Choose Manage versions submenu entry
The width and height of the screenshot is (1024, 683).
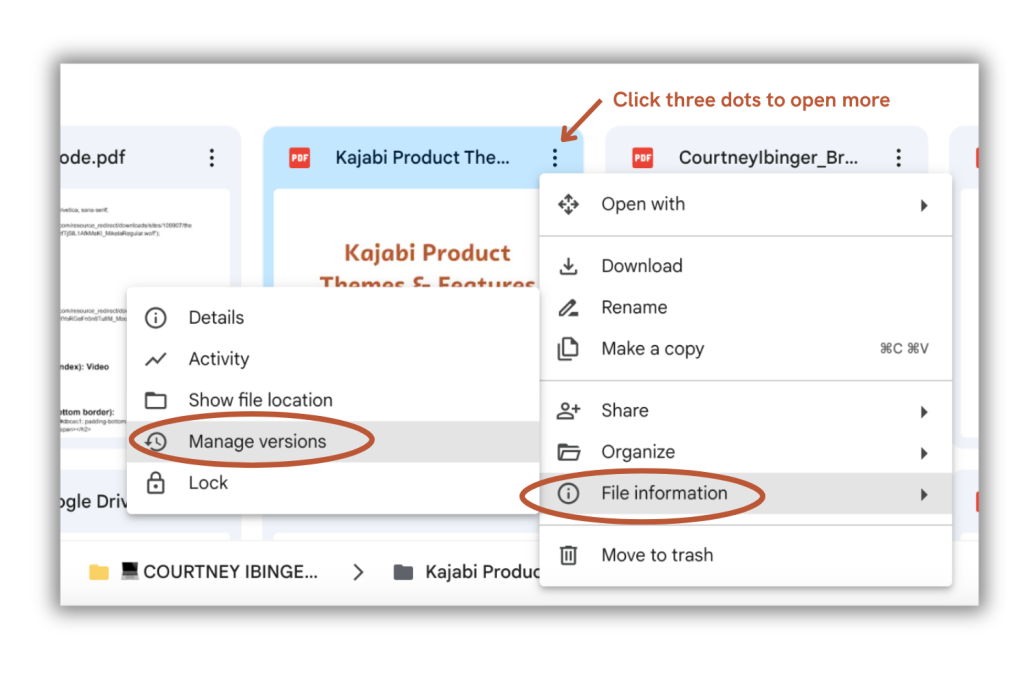pos(333,441)
